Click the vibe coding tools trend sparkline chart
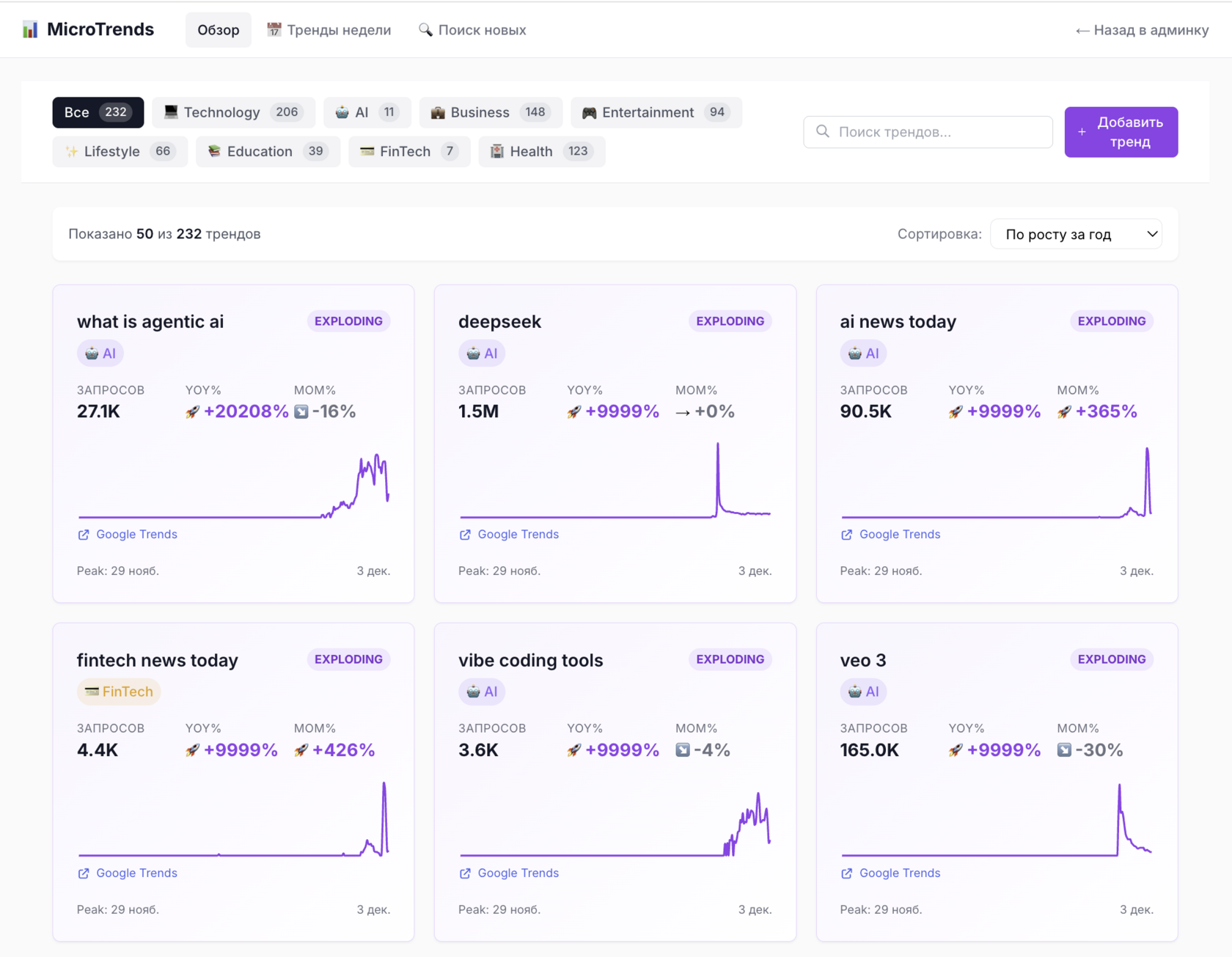The height and width of the screenshot is (957, 1232). (x=615, y=823)
